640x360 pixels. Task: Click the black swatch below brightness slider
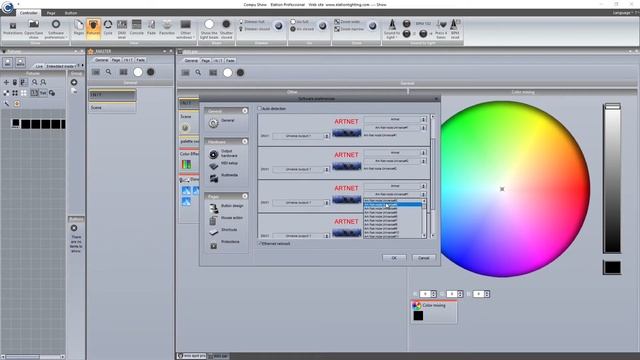612,268
